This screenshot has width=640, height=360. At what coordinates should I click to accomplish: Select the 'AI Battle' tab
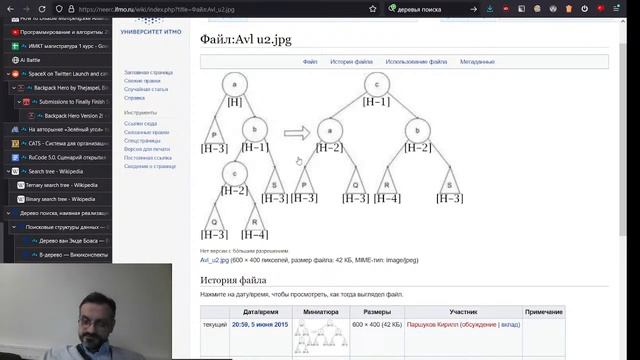[60, 60]
